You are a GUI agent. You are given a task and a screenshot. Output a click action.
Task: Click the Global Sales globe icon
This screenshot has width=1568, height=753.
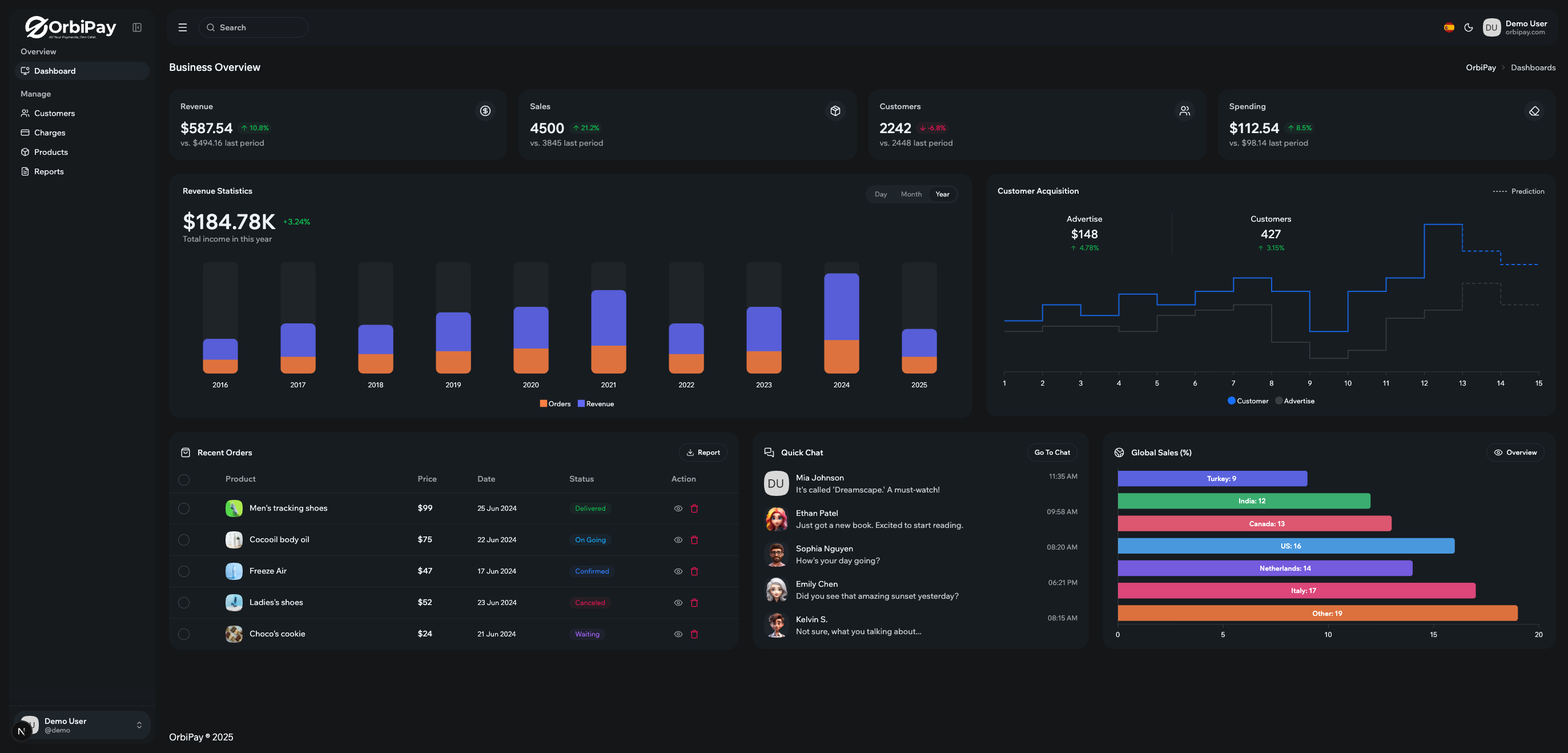(1119, 452)
